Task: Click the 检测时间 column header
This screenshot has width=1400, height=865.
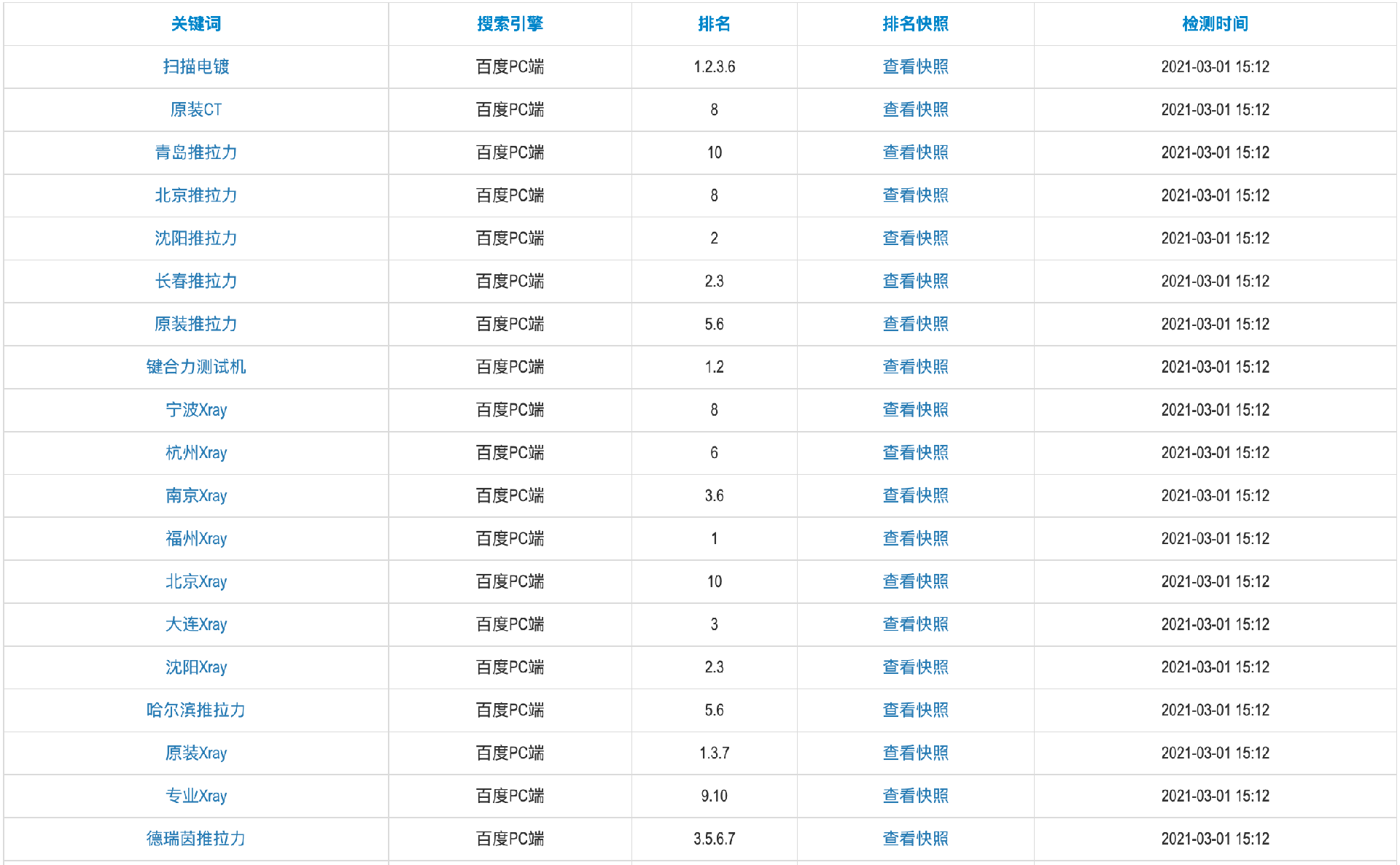Action: (x=1216, y=24)
